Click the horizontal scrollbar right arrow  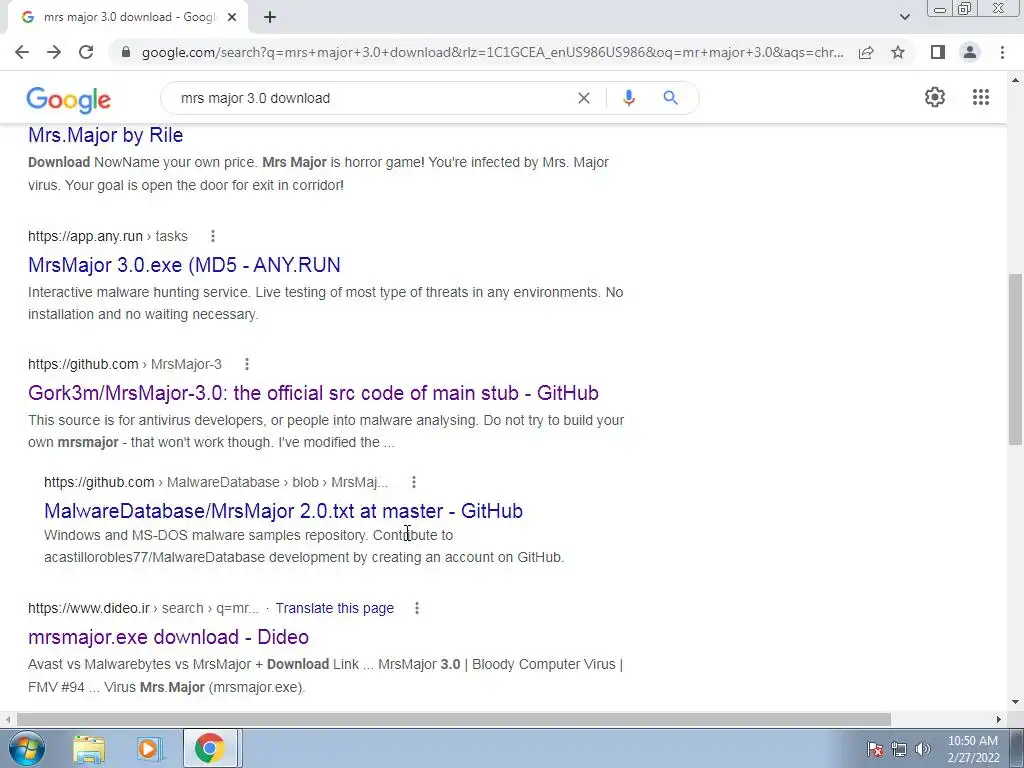999,719
